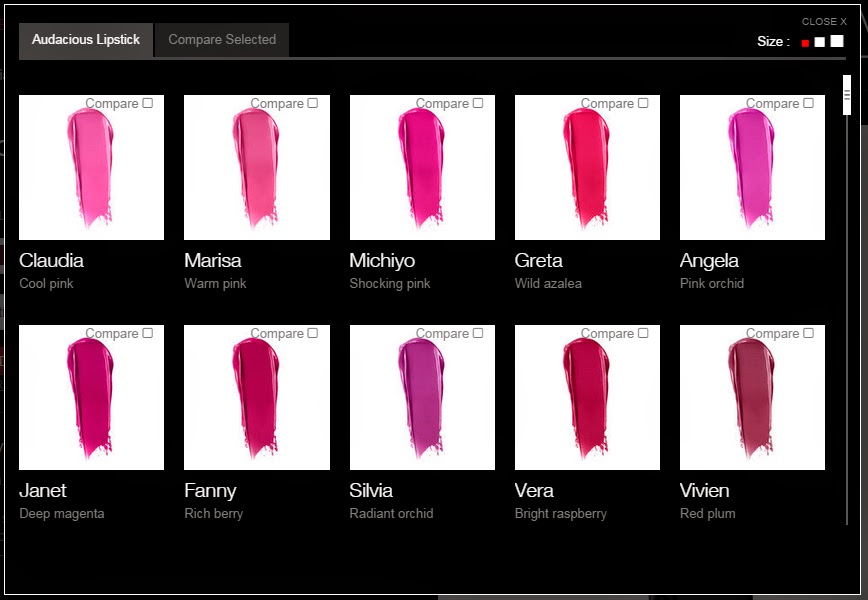This screenshot has width=868, height=600.
Task: Pick the Janet Deep magenta swatch
Action: 91,397
